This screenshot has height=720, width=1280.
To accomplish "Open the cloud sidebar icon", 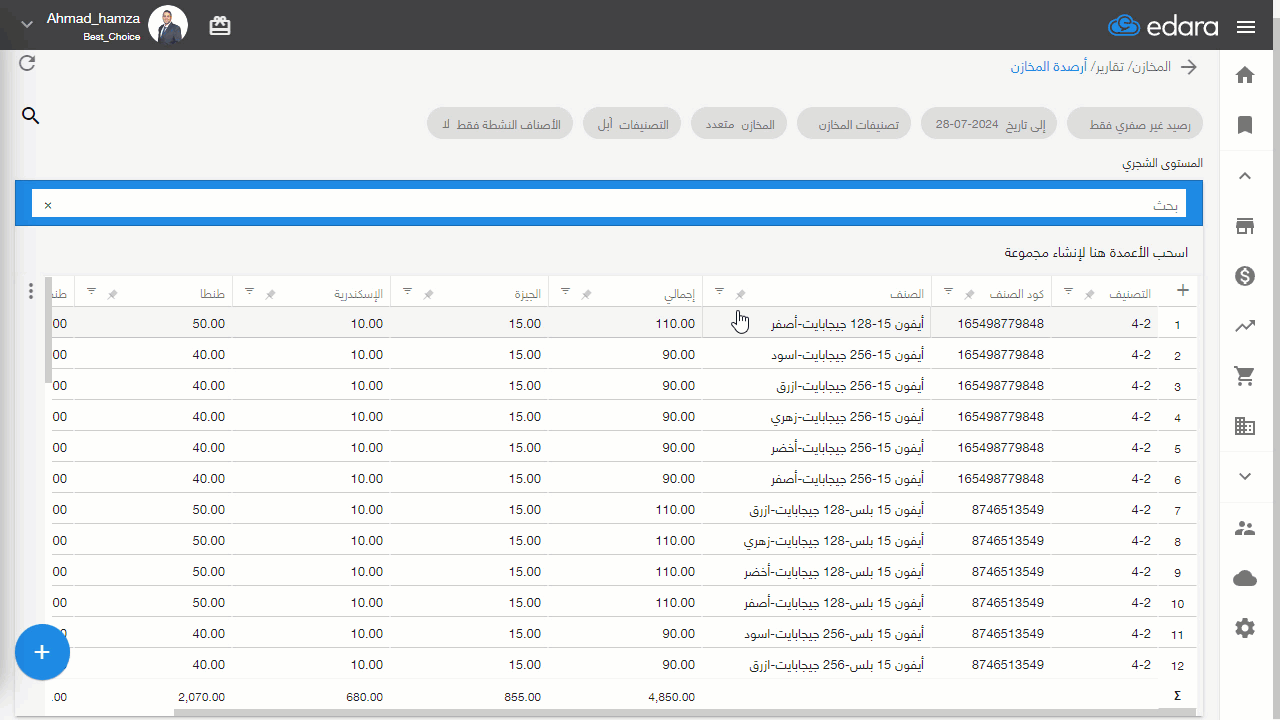I will 1245,578.
